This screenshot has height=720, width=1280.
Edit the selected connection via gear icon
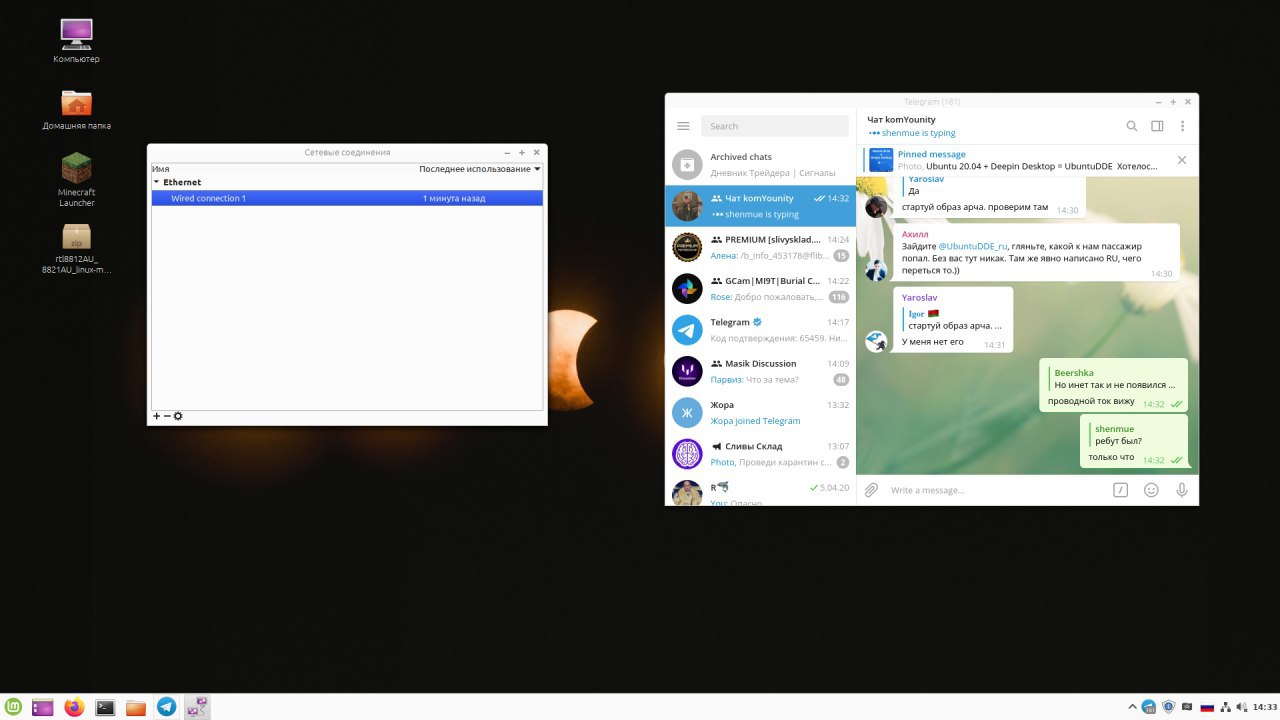pyautogui.click(x=178, y=416)
